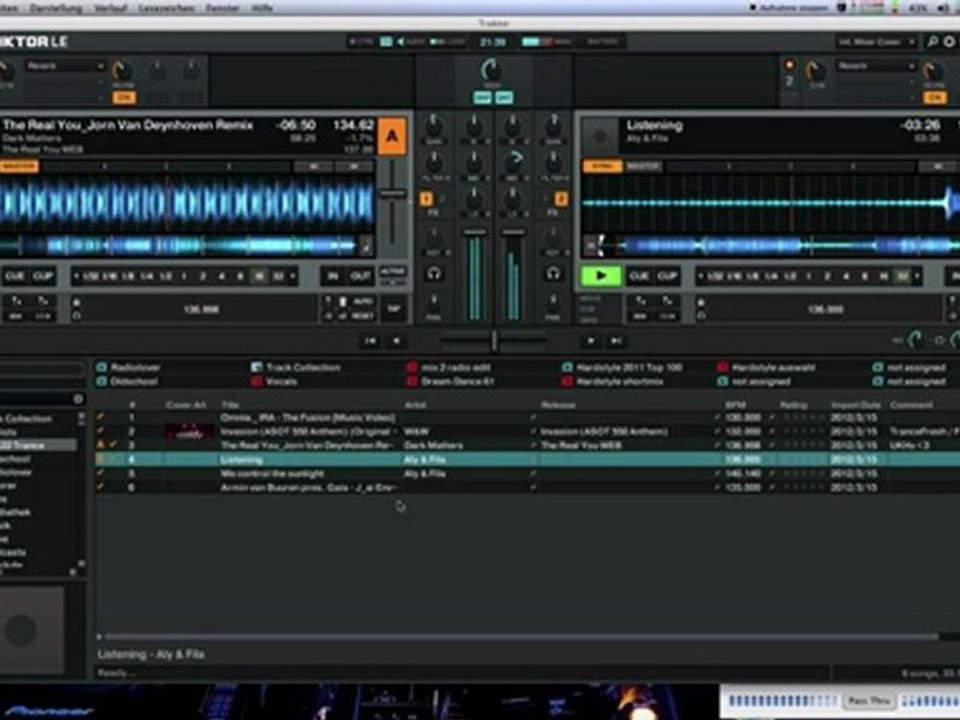Viewport: 960px width, 720px height.
Task: Select loop size 4 on deck A
Action: tap(221, 276)
